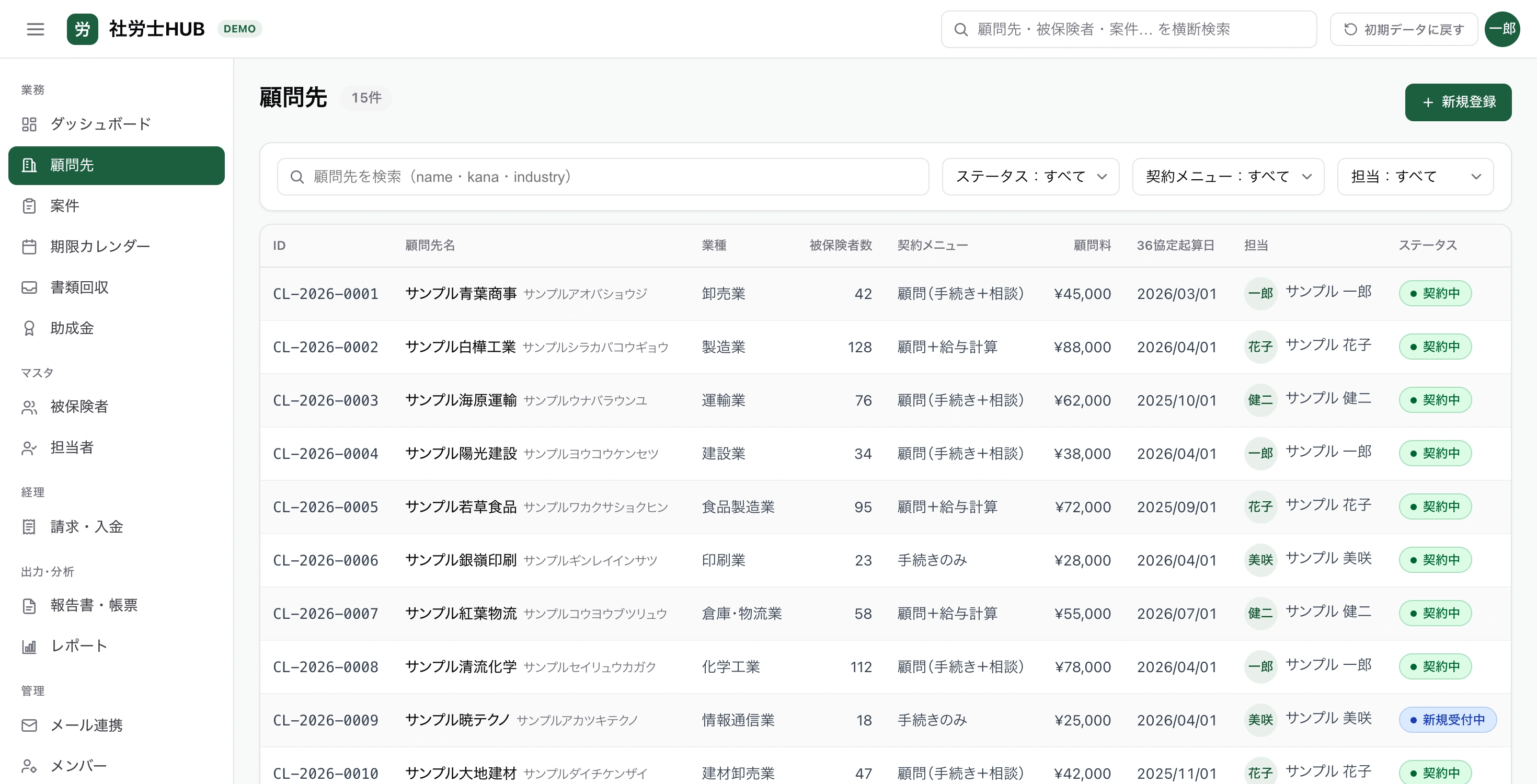Screen dimensions: 1537x784
Task: Click the 請求・入金 receipt icon
Action: (29, 527)
